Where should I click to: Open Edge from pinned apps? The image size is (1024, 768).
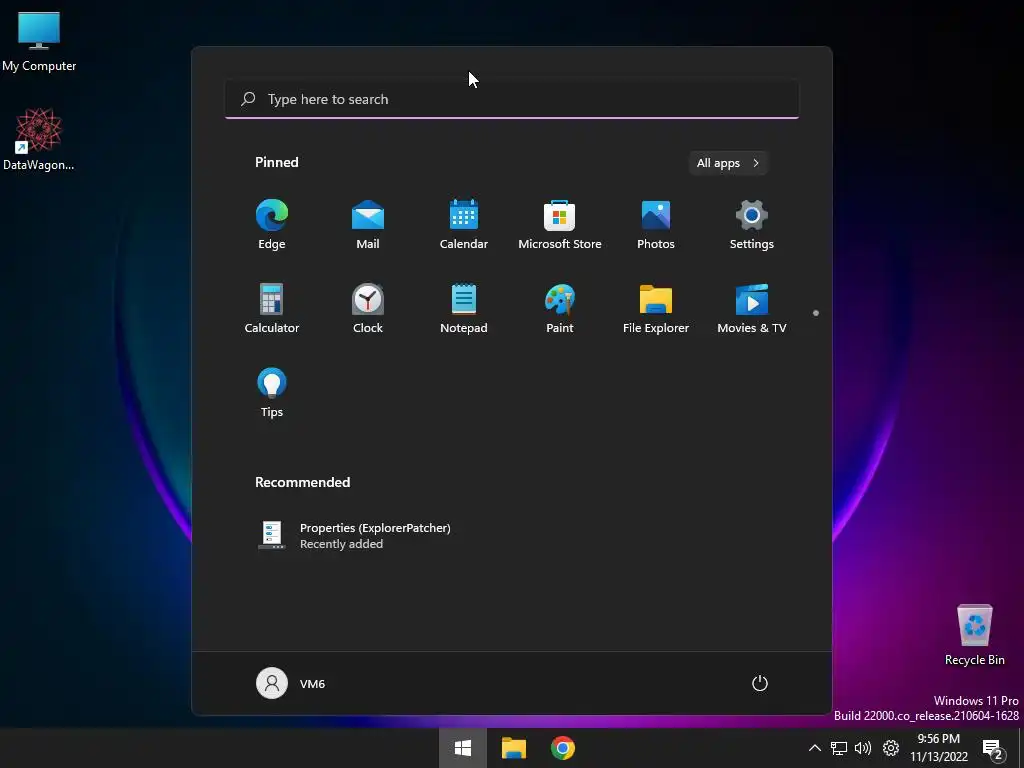pyautogui.click(x=272, y=224)
